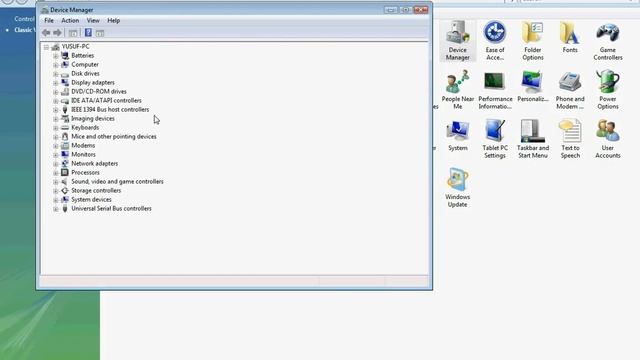Viewport: 640px width, 360px height.
Task: Open Tablet PC Settings icon
Action: pyautogui.click(x=495, y=139)
